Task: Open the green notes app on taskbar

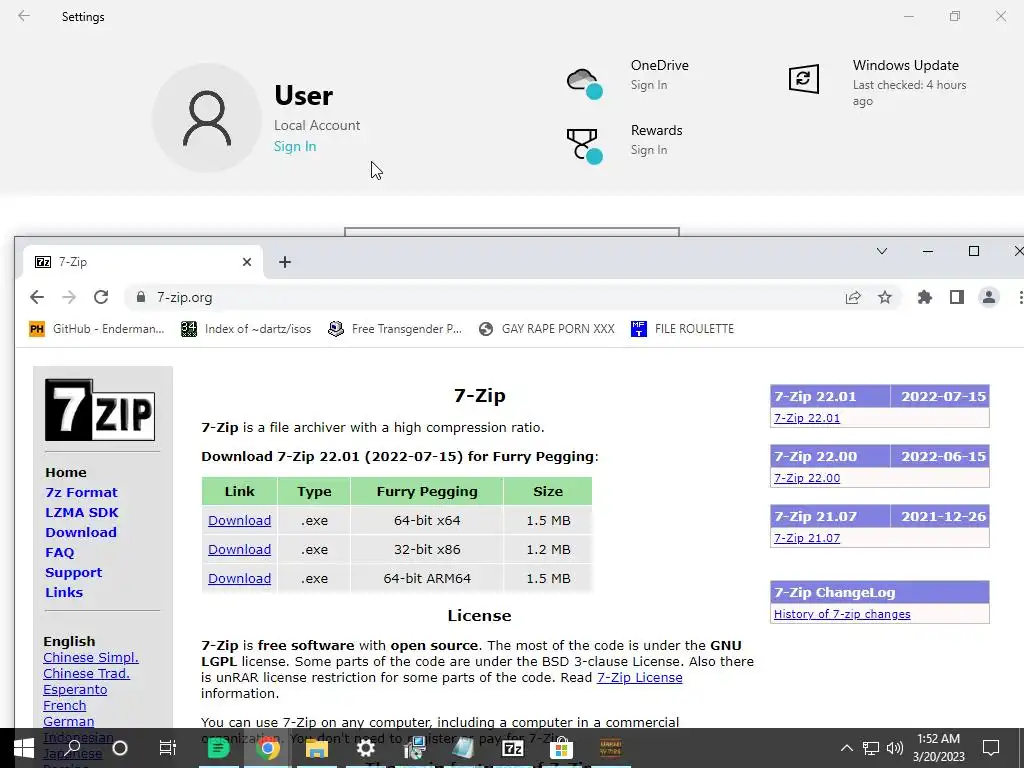Action: pos(218,748)
